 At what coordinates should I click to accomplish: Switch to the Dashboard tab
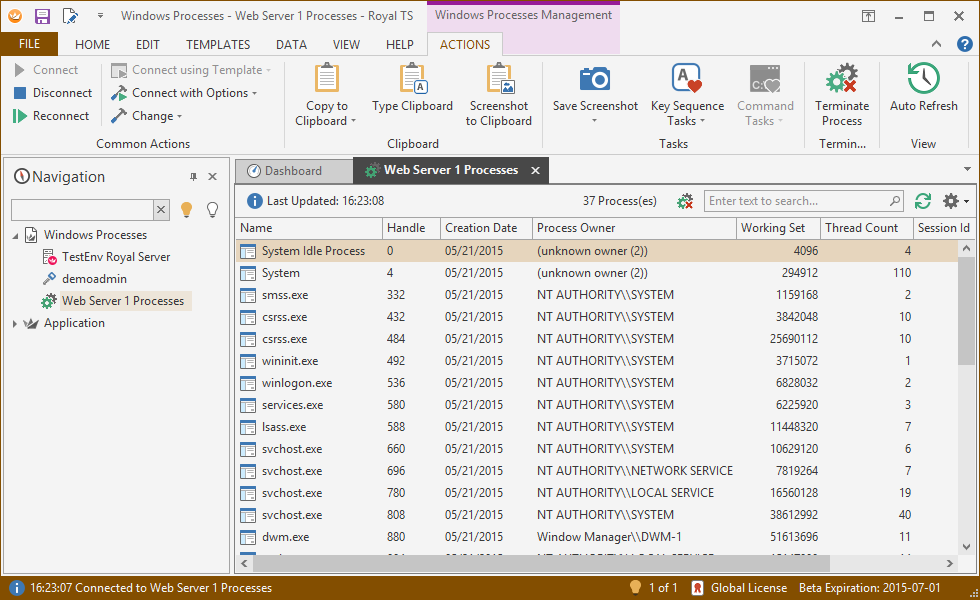click(x=294, y=171)
